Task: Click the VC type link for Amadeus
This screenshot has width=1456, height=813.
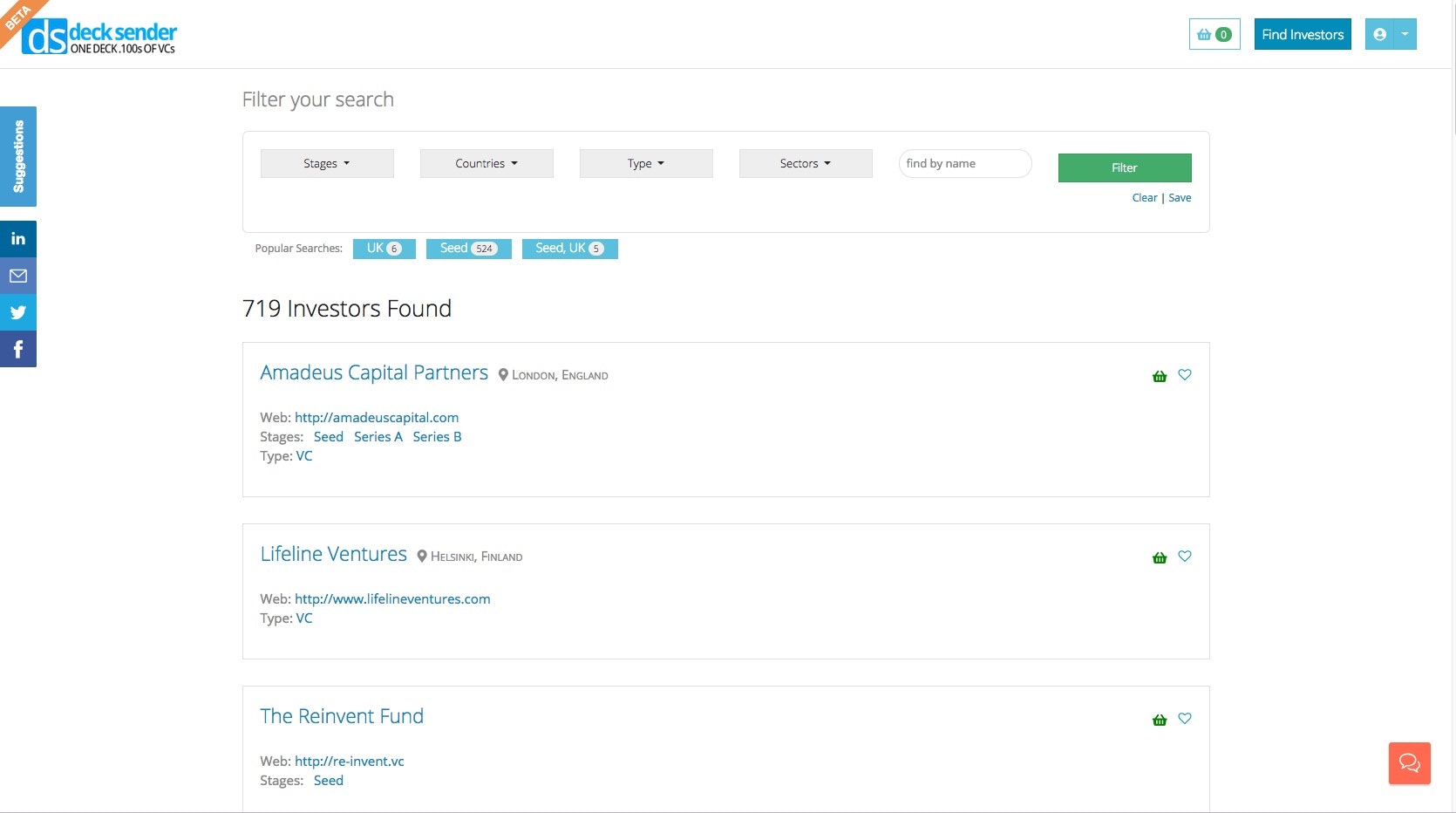Action: [x=304, y=456]
